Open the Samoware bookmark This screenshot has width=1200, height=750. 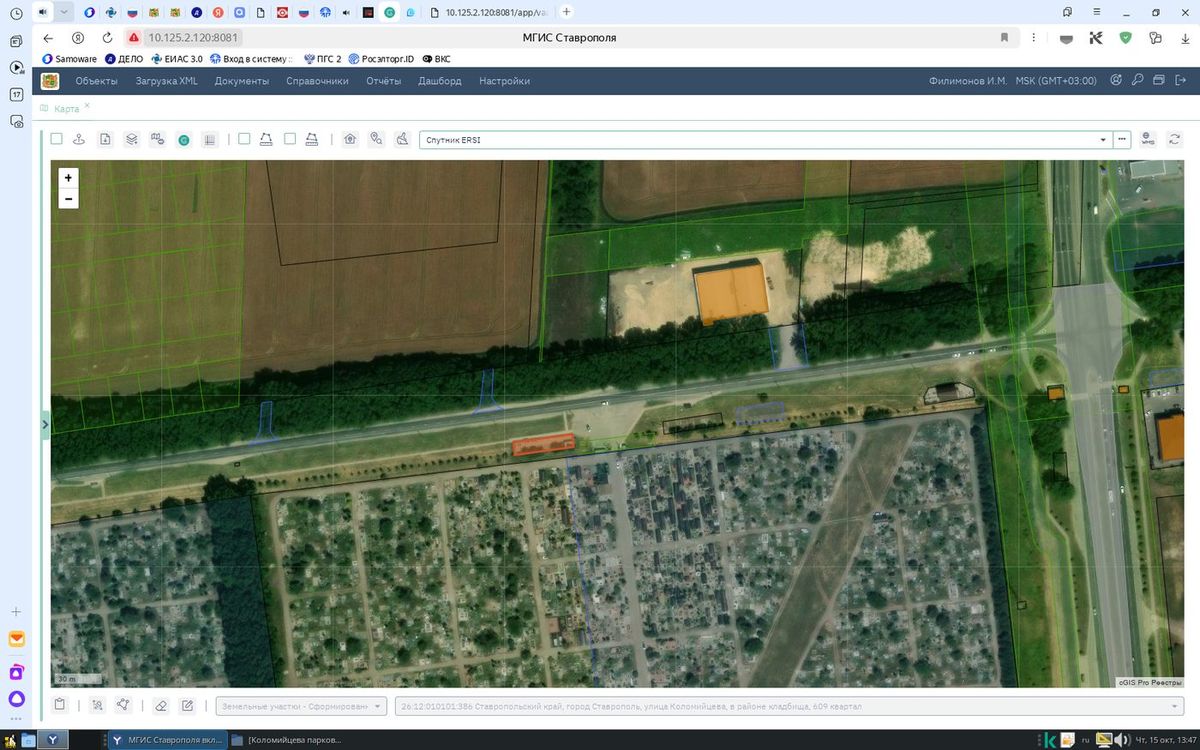tap(69, 59)
